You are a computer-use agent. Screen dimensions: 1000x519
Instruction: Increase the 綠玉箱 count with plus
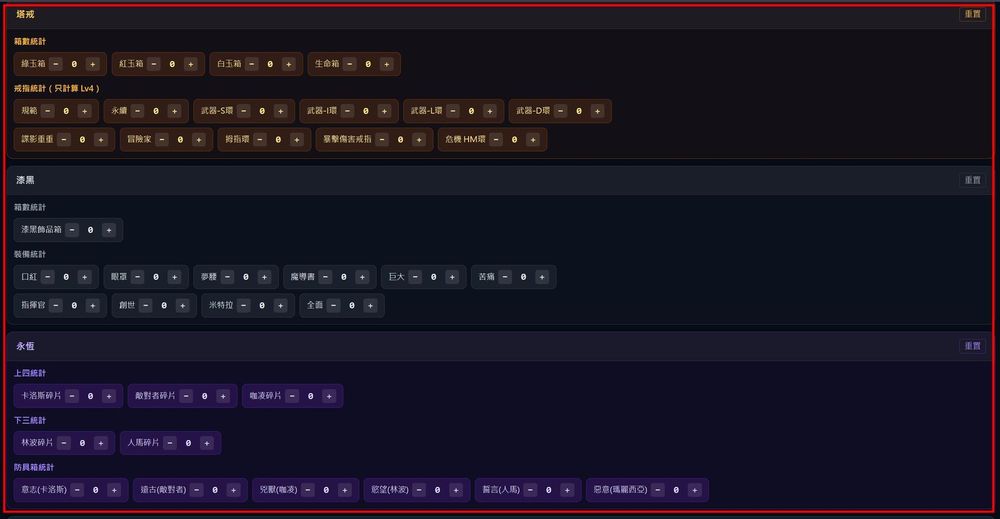coord(92,64)
